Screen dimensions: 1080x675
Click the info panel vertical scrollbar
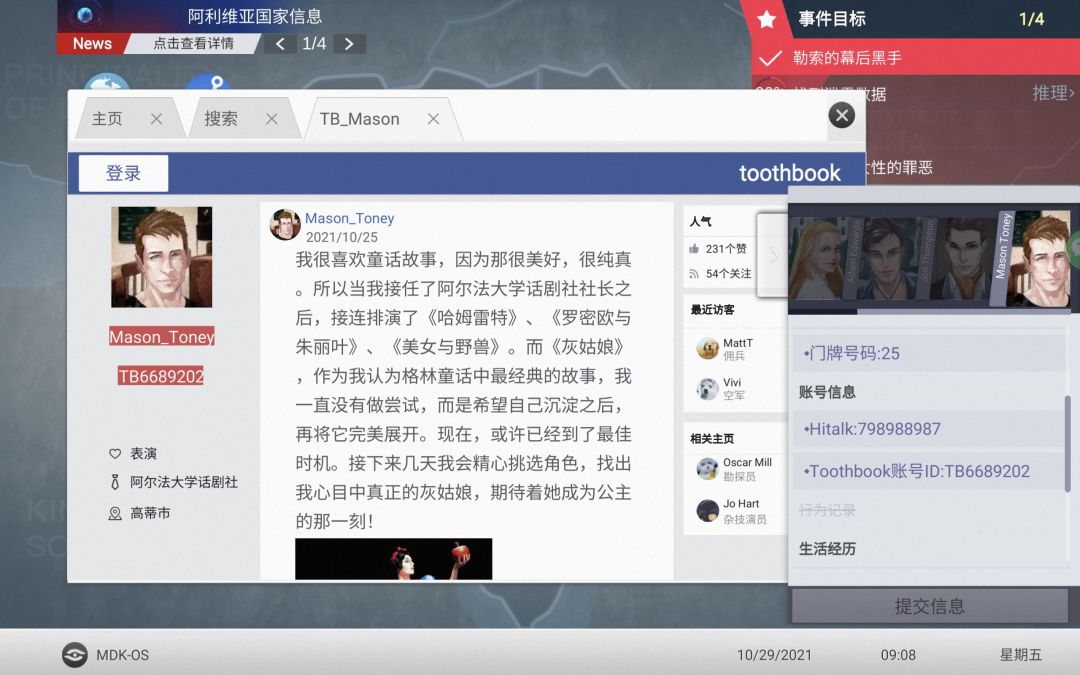pyautogui.click(x=1068, y=444)
